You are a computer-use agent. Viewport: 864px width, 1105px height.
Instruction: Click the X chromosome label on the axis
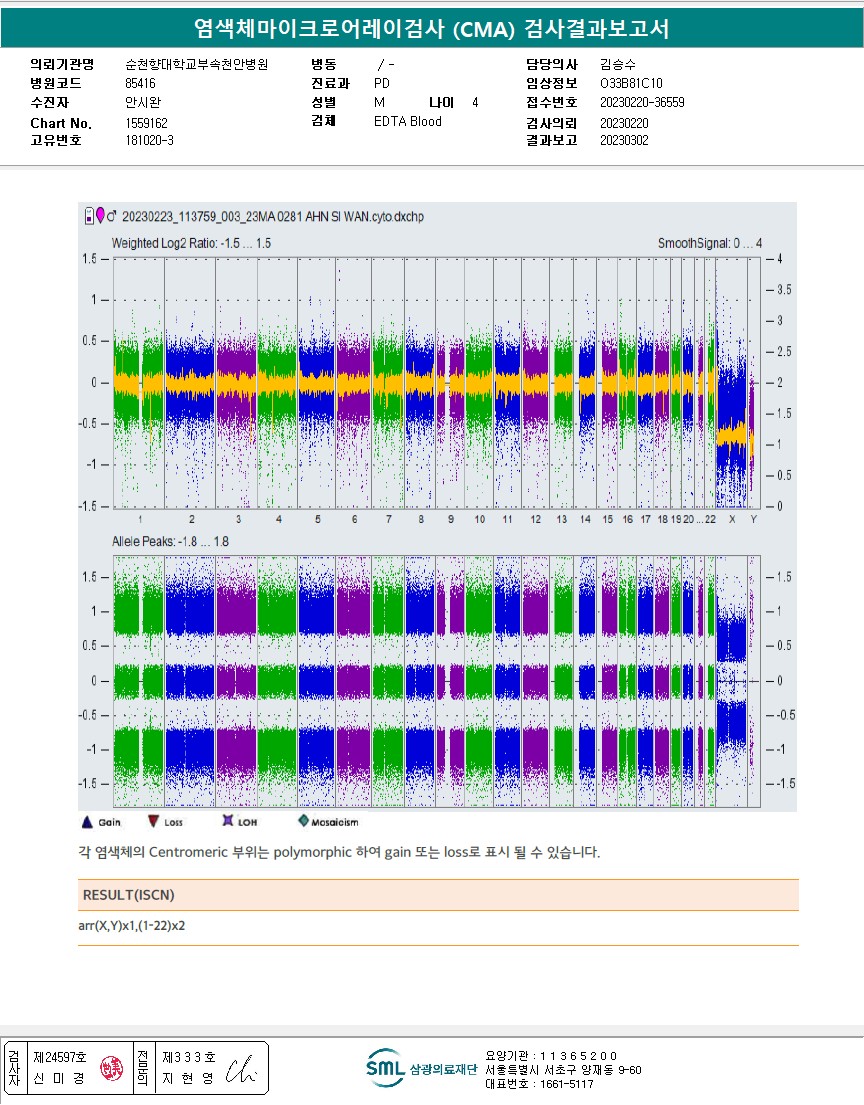pyautogui.click(x=732, y=520)
